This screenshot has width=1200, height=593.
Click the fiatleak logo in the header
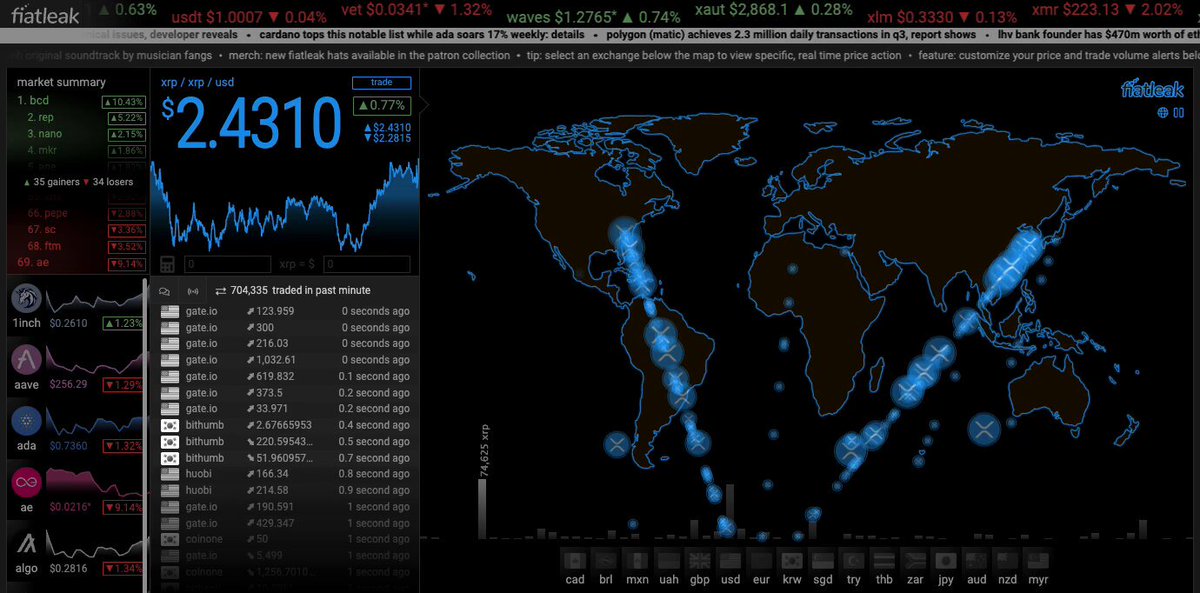(45, 14)
